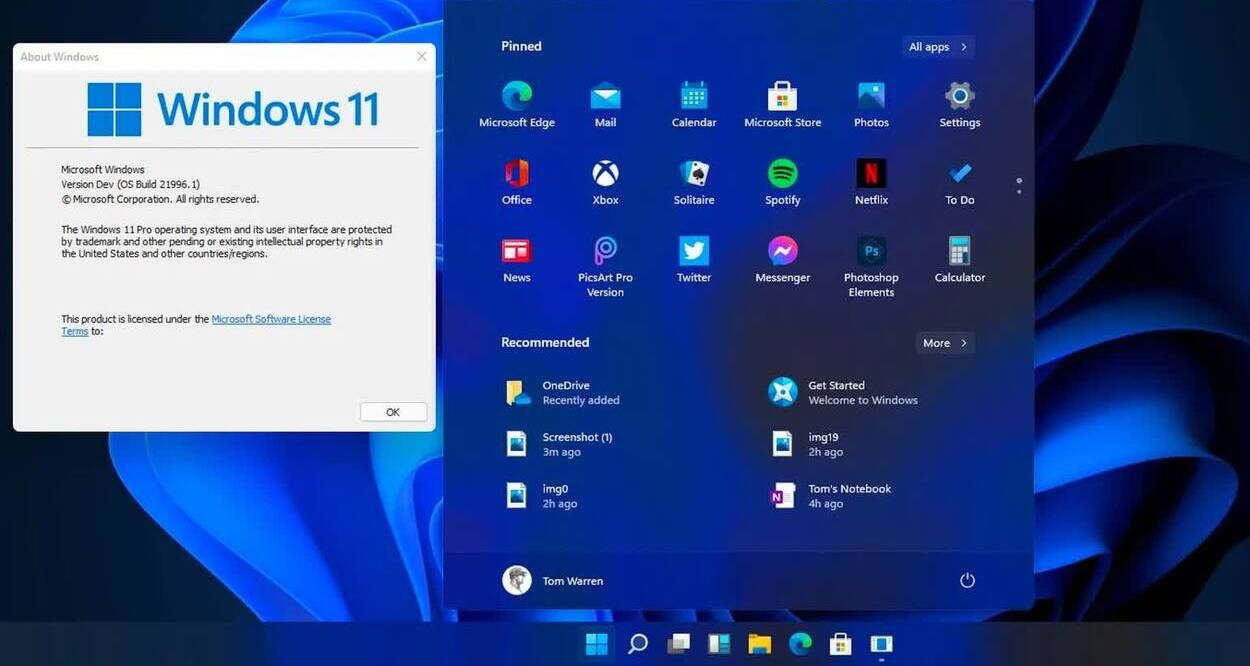Open Microsoft Store pinned icon
Screen dimensions: 1250x666
pyautogui.click(x=782, y=105)
